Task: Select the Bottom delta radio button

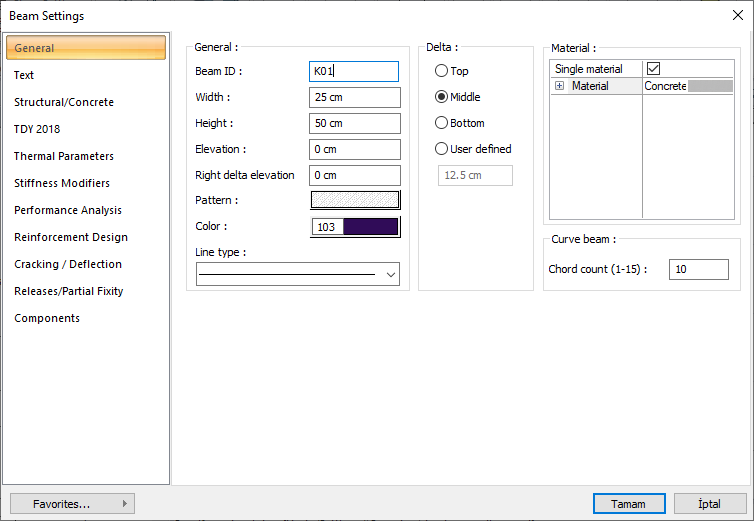Action: (441, 123)
